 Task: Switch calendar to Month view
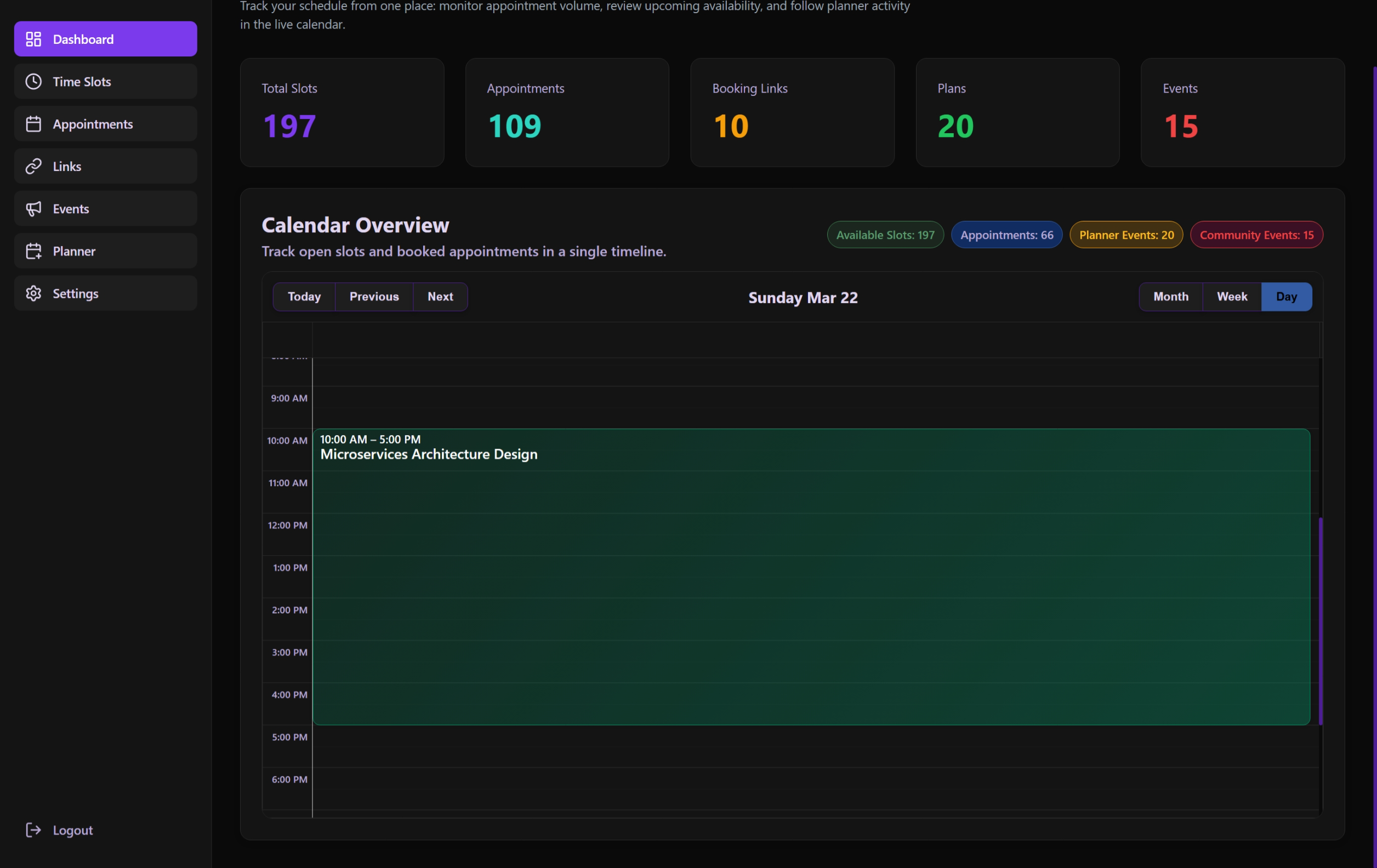coord(1170,296)
